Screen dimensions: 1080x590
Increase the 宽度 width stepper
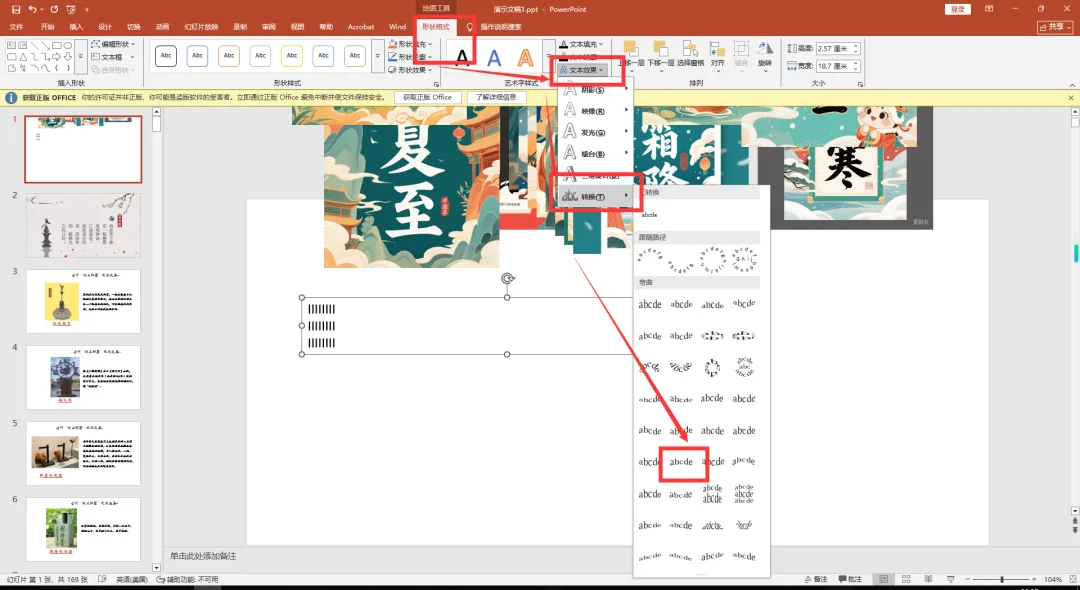pos(856,63)
